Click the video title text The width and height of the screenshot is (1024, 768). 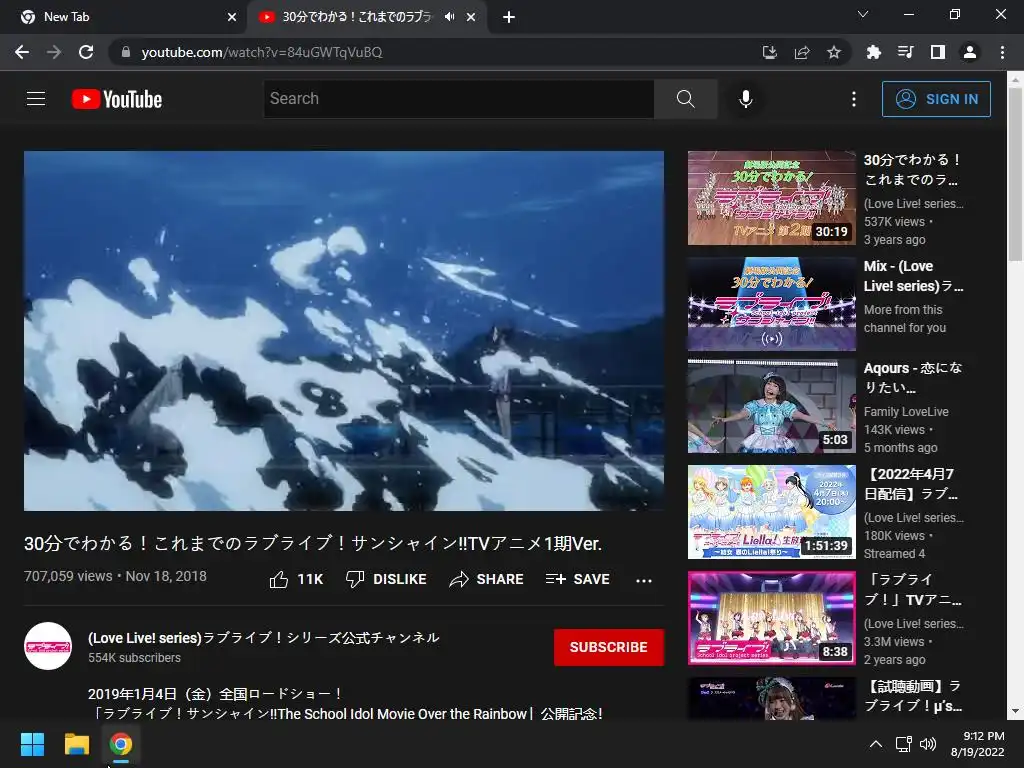point(313,543)
